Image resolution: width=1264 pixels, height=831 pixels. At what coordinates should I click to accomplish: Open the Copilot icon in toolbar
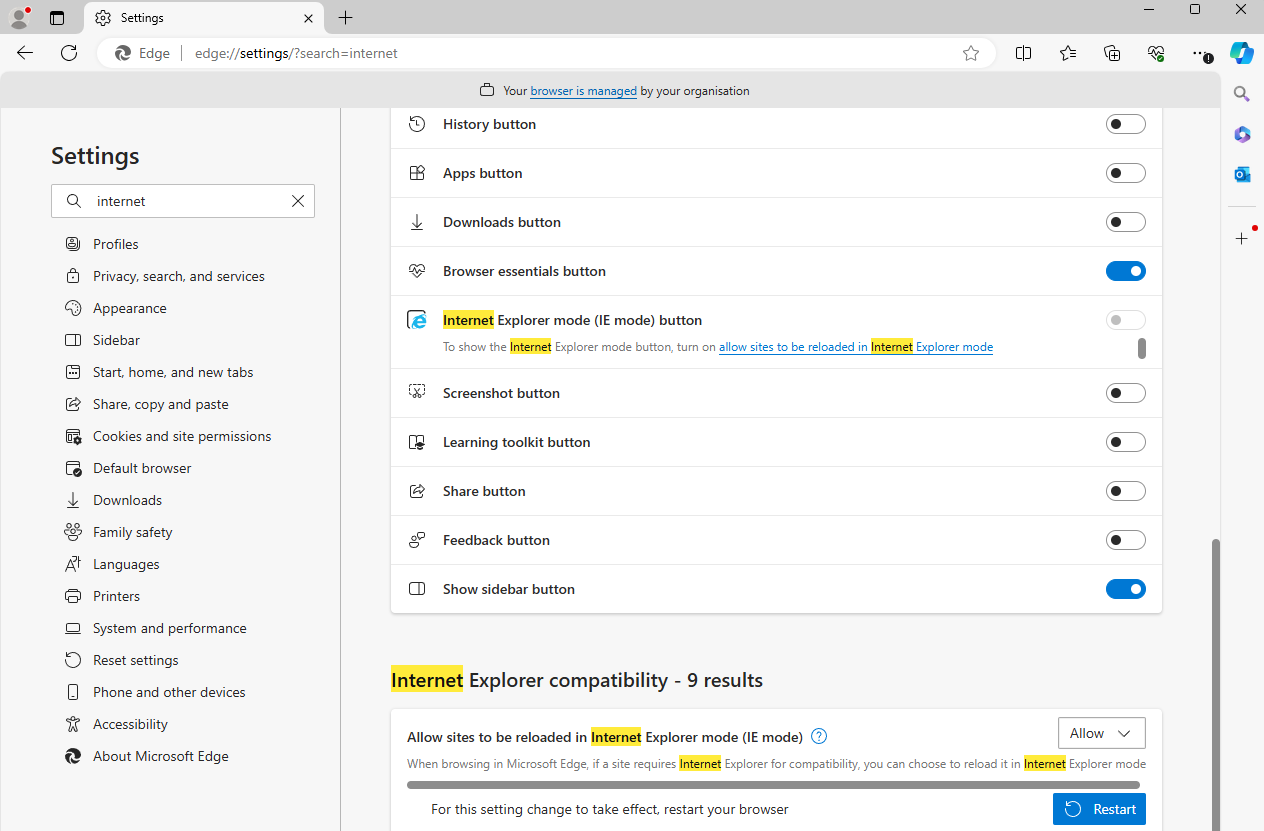pyautogui.click(x=1241, y=53)
